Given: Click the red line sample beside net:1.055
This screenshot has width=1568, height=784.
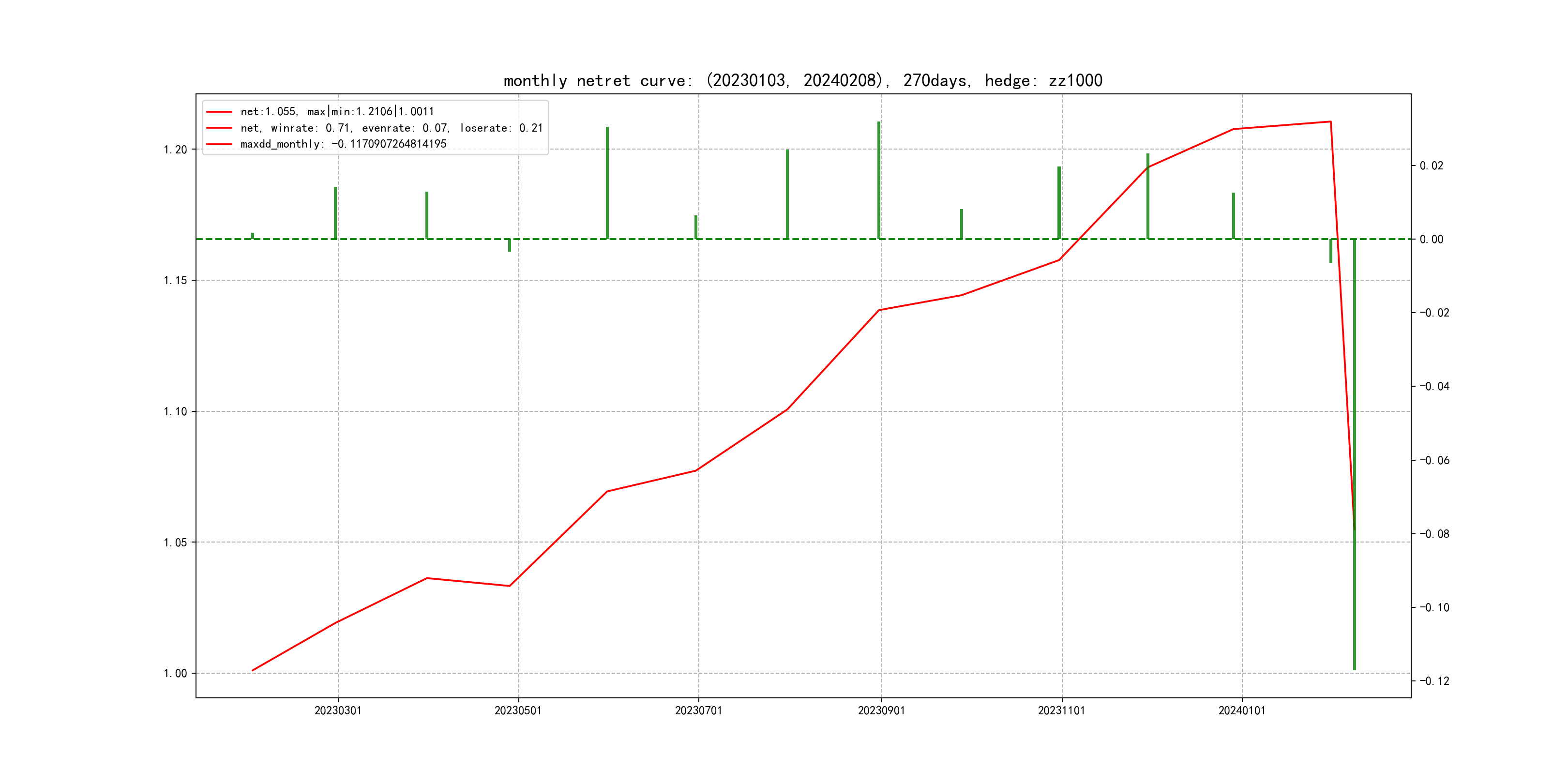Looking at the screenshot, I should (219, 111).
